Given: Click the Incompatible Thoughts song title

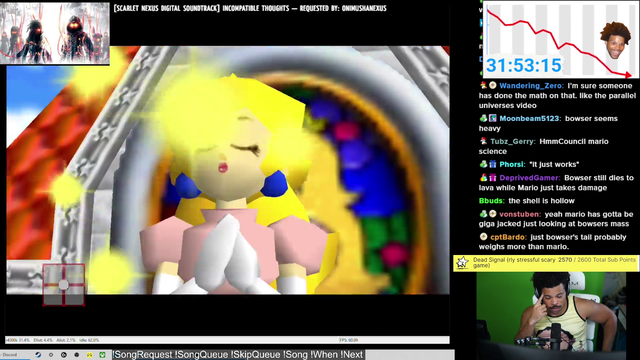Looking at the screenshot, I should coord(256,8).
